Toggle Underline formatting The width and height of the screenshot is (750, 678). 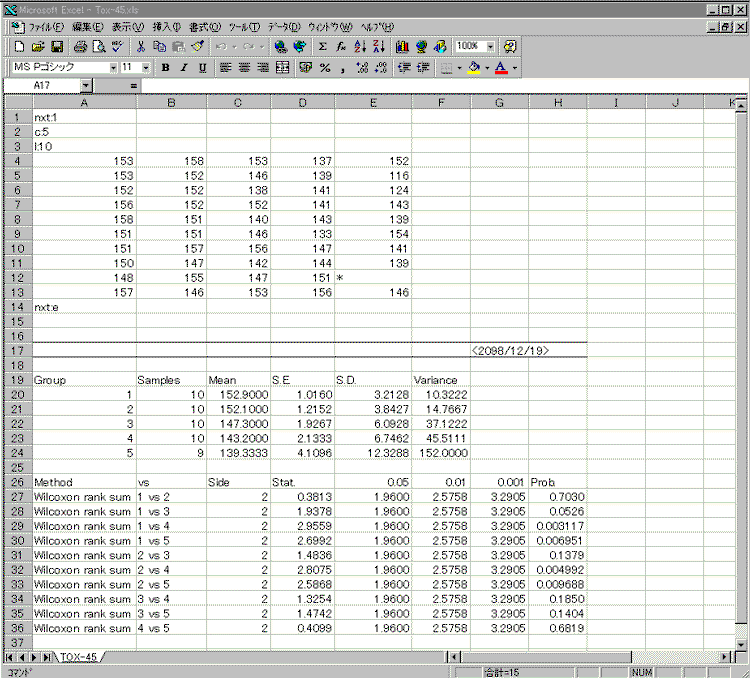click(x=202, y=68)
